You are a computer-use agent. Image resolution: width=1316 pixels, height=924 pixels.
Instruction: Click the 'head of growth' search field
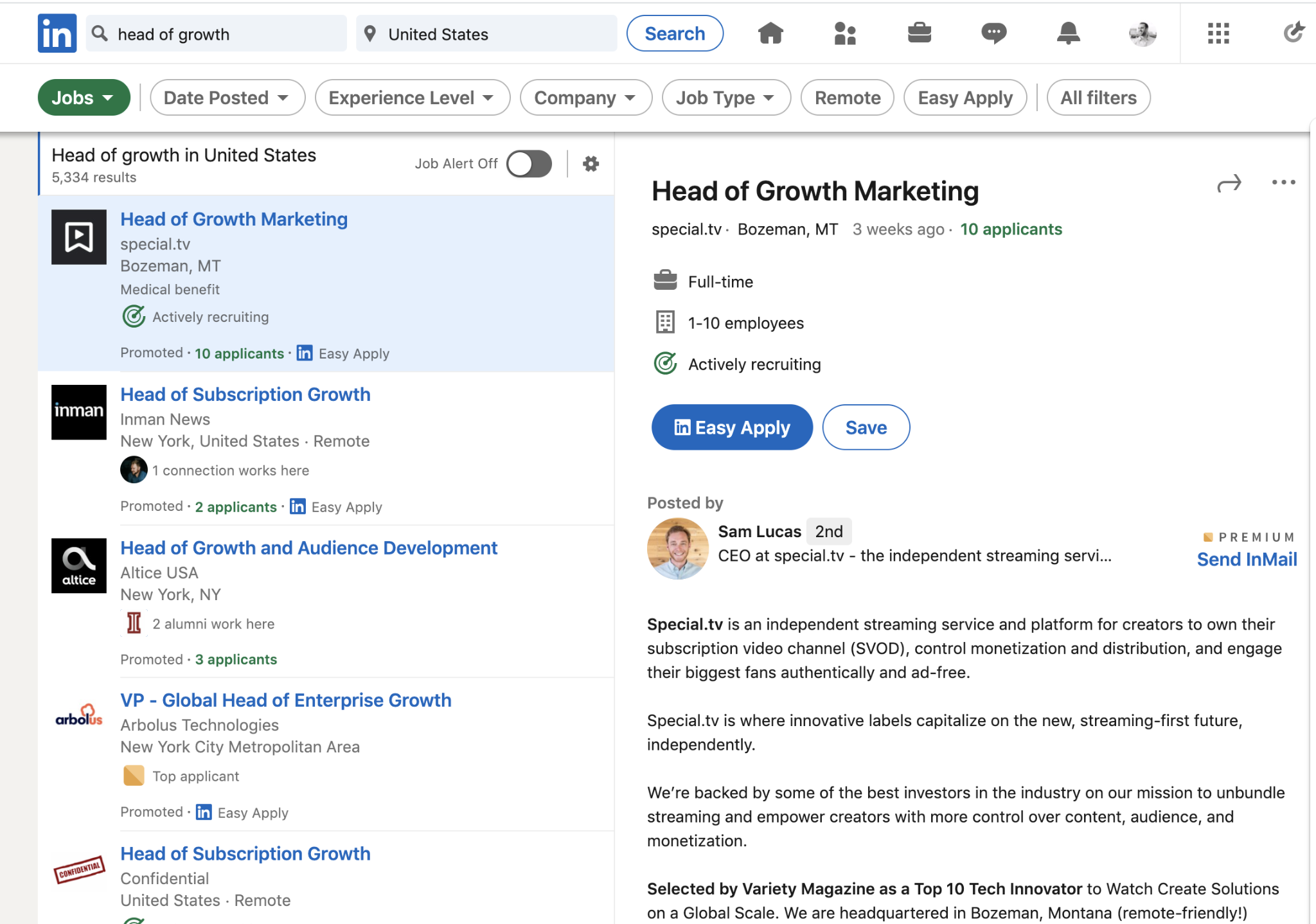pos(217,33)
